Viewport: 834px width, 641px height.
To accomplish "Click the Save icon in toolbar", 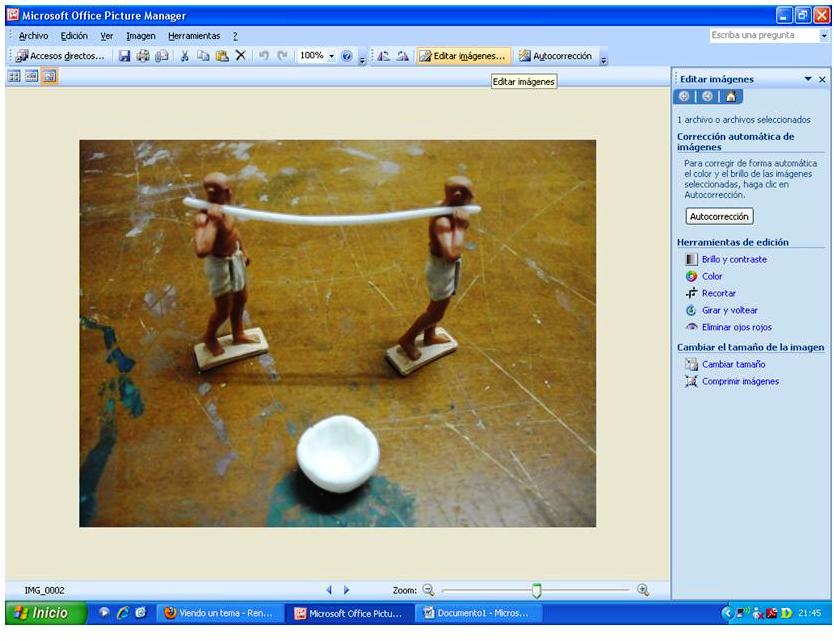I will click(125, 56).
